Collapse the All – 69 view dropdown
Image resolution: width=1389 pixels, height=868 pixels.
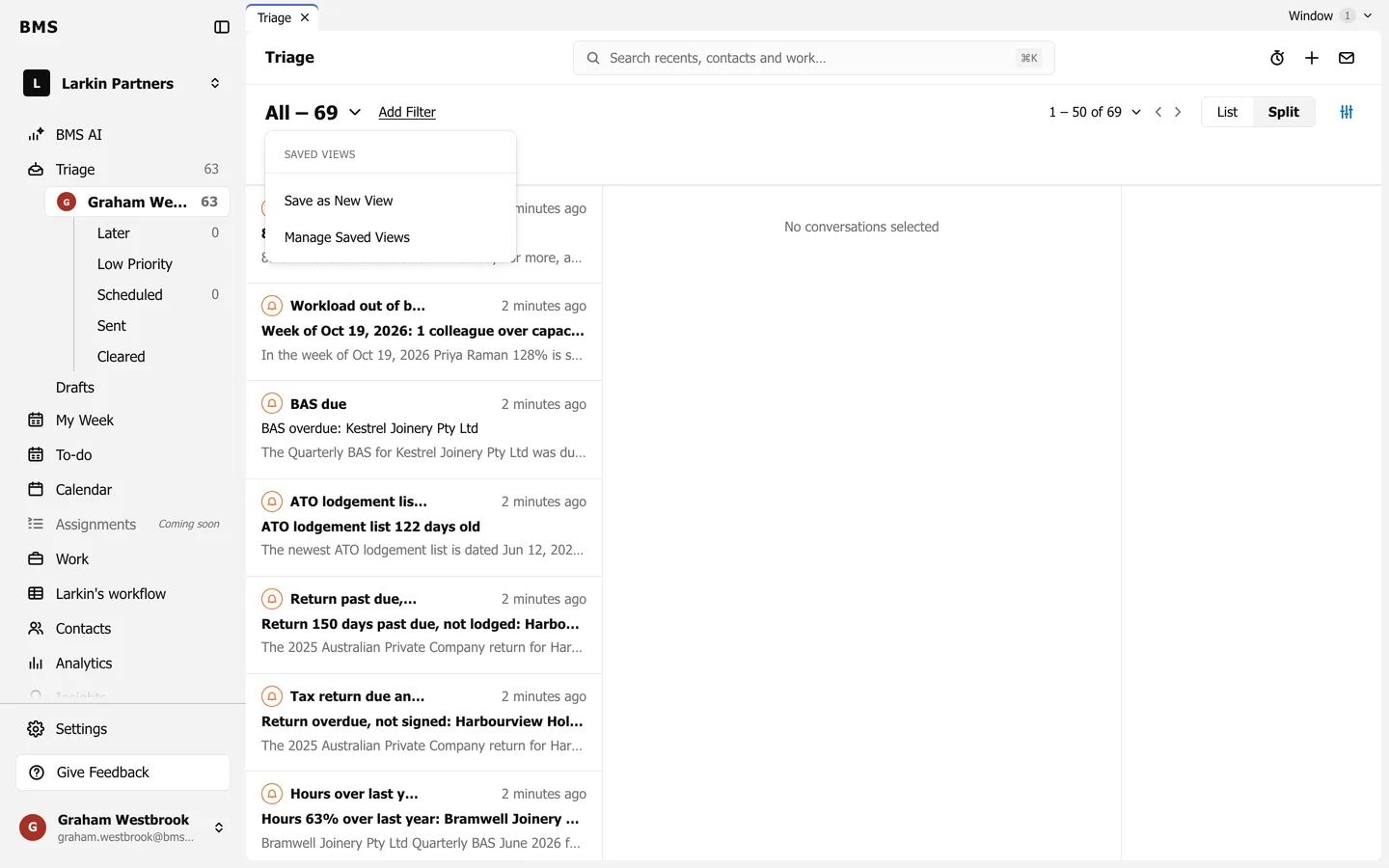click(x=313, y=113)
